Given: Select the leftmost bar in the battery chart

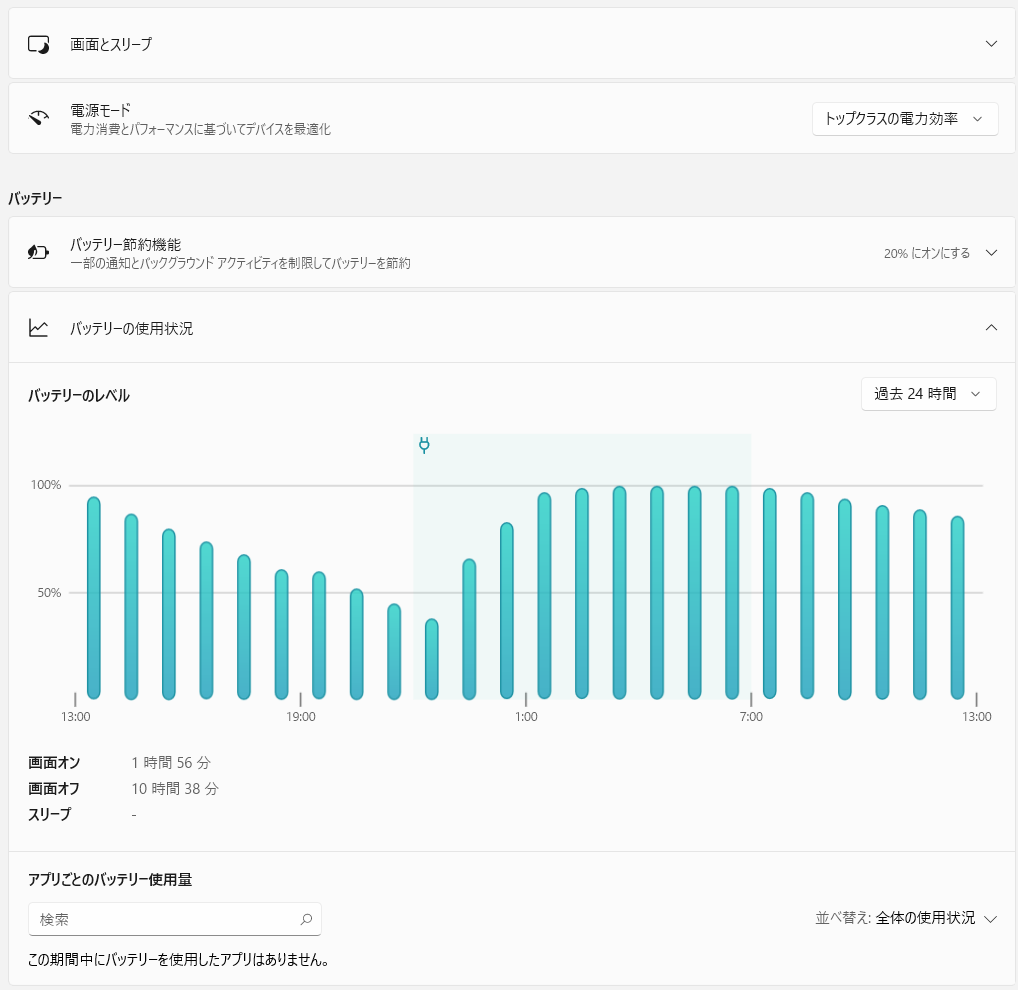Looking at the screenshot, I should pyautogui.click(x=94, y=600).
